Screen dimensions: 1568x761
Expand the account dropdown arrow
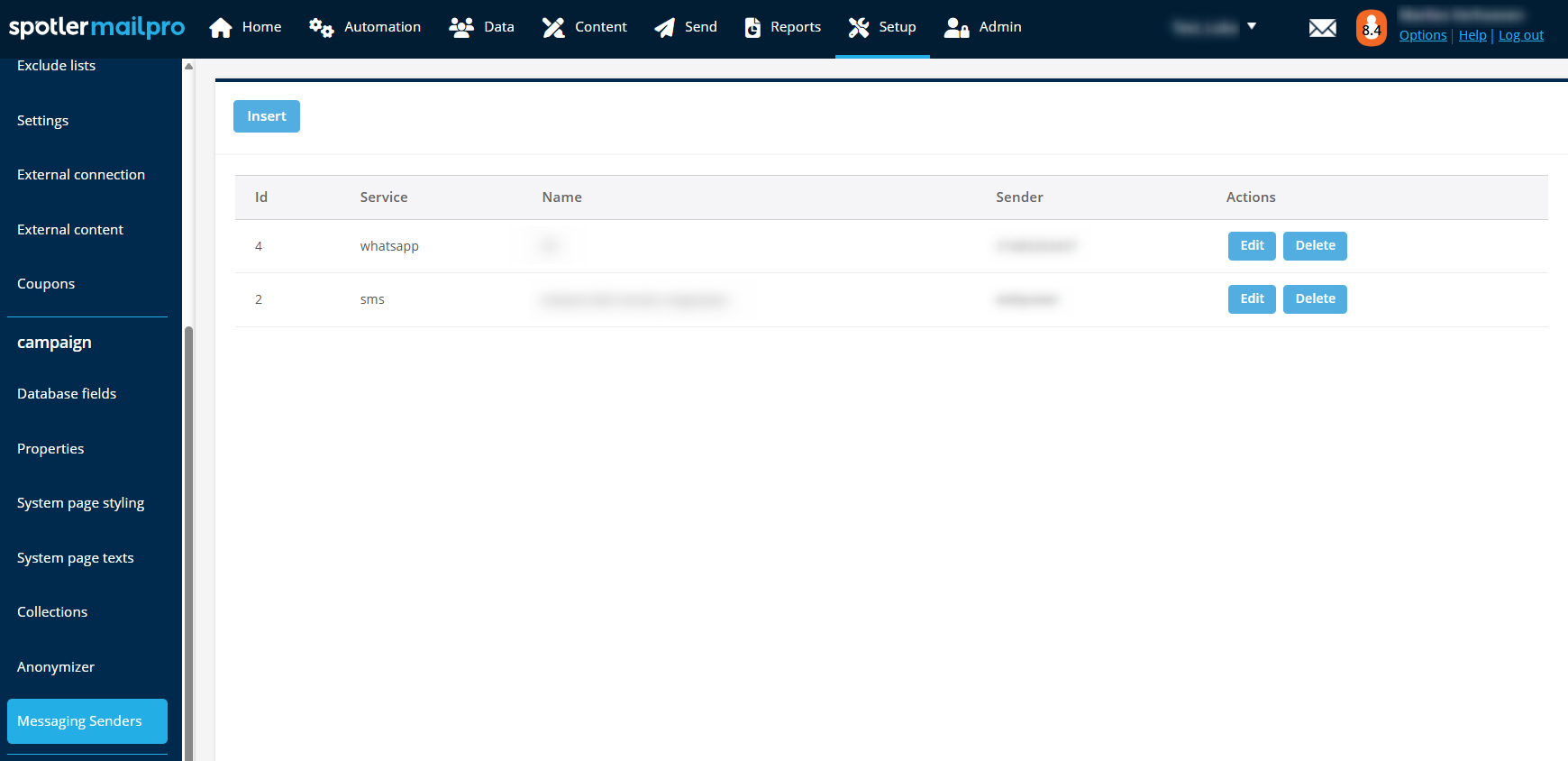(1252, 26)
